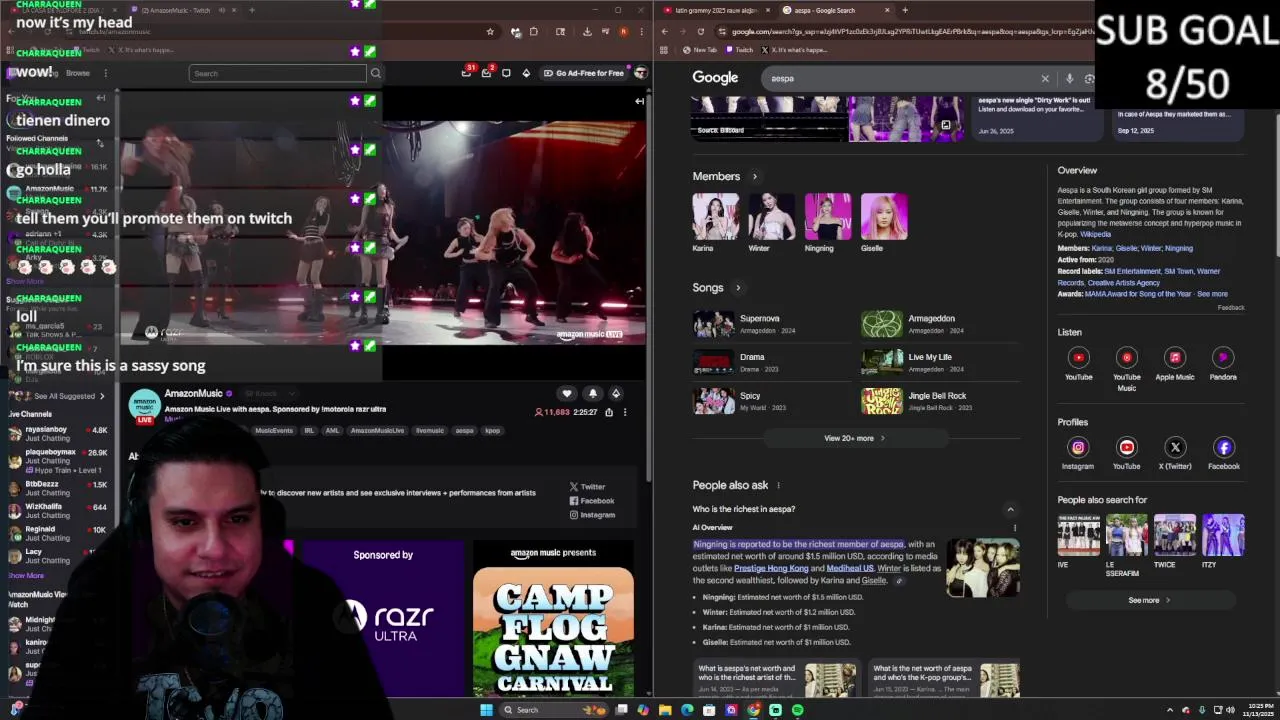The image size is (1280, 720).
Task: Open aespa YouTube Music listen icon
Action: point(1127,357)
